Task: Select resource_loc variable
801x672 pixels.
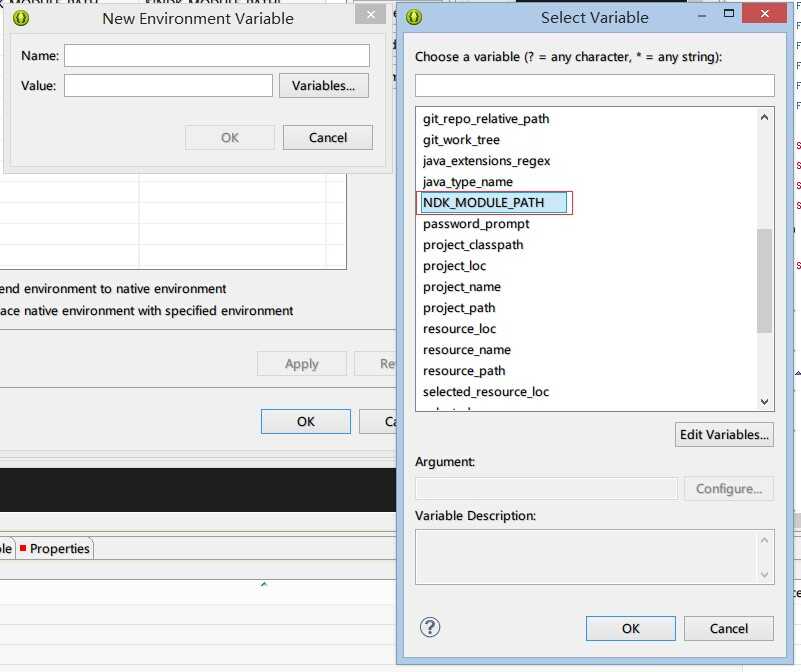Action: click(459, 329)
